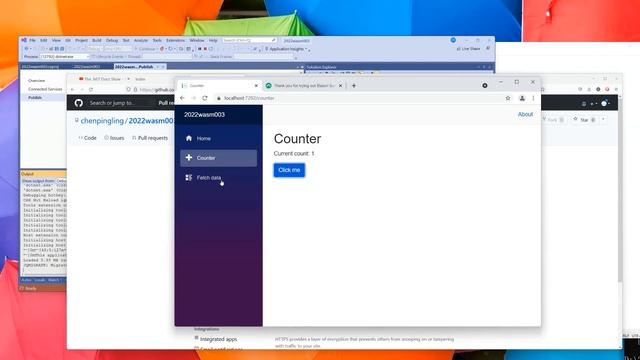
Task: Open GitHub notifications bell
Action: (x=584, y=104)
